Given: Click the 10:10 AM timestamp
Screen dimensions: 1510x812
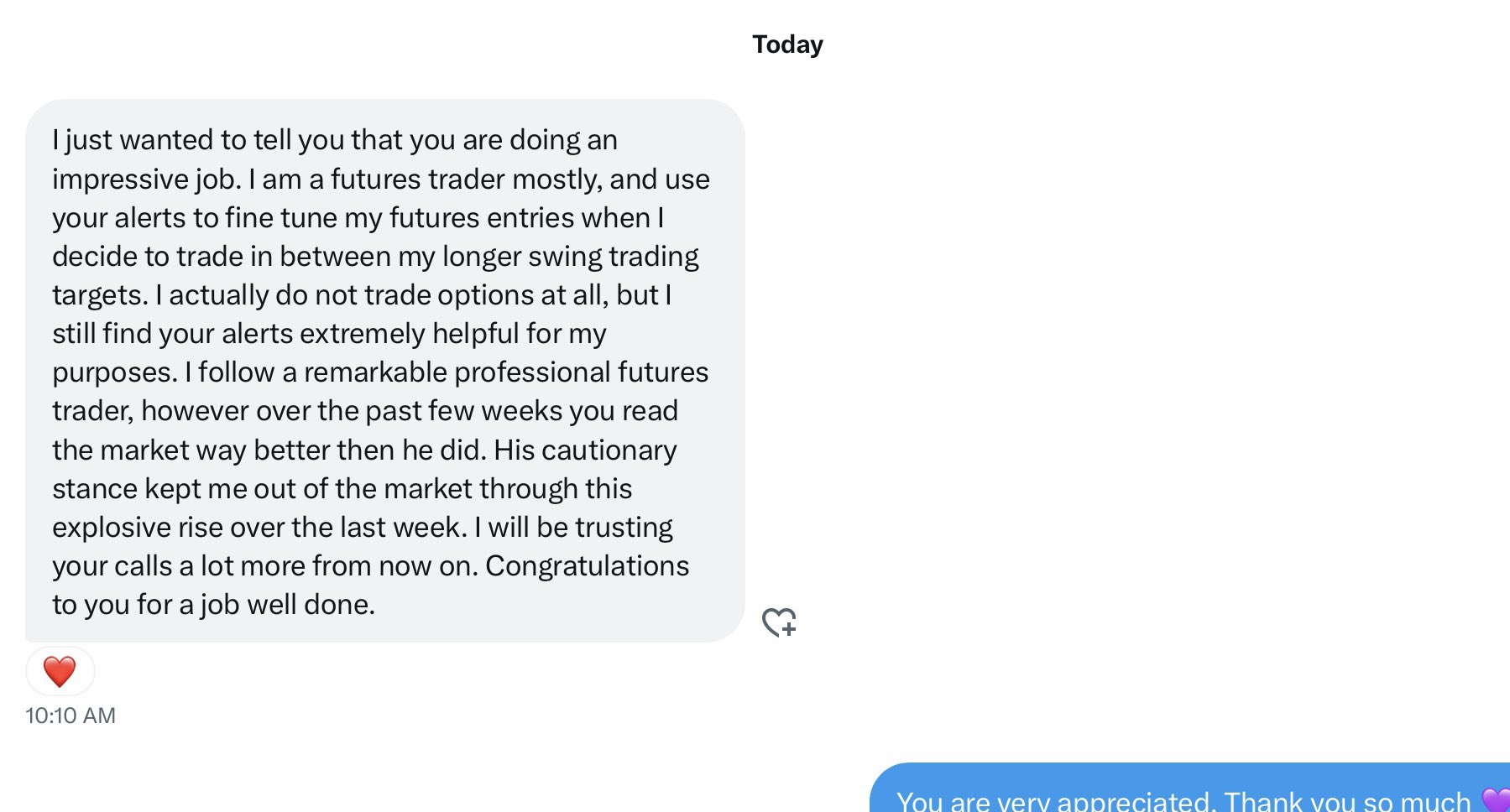Looking at the screenshot, I should (x=71, y=716).
